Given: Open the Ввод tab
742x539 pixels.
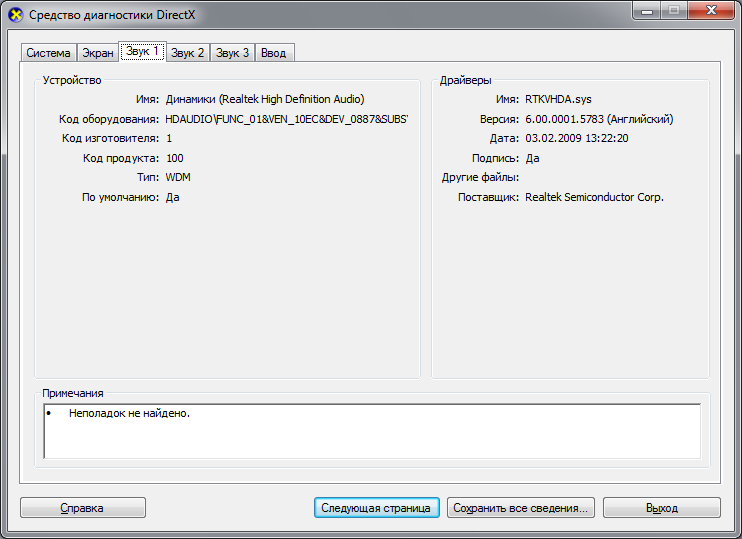Looking at the screenshot, I should coord(274,53).
